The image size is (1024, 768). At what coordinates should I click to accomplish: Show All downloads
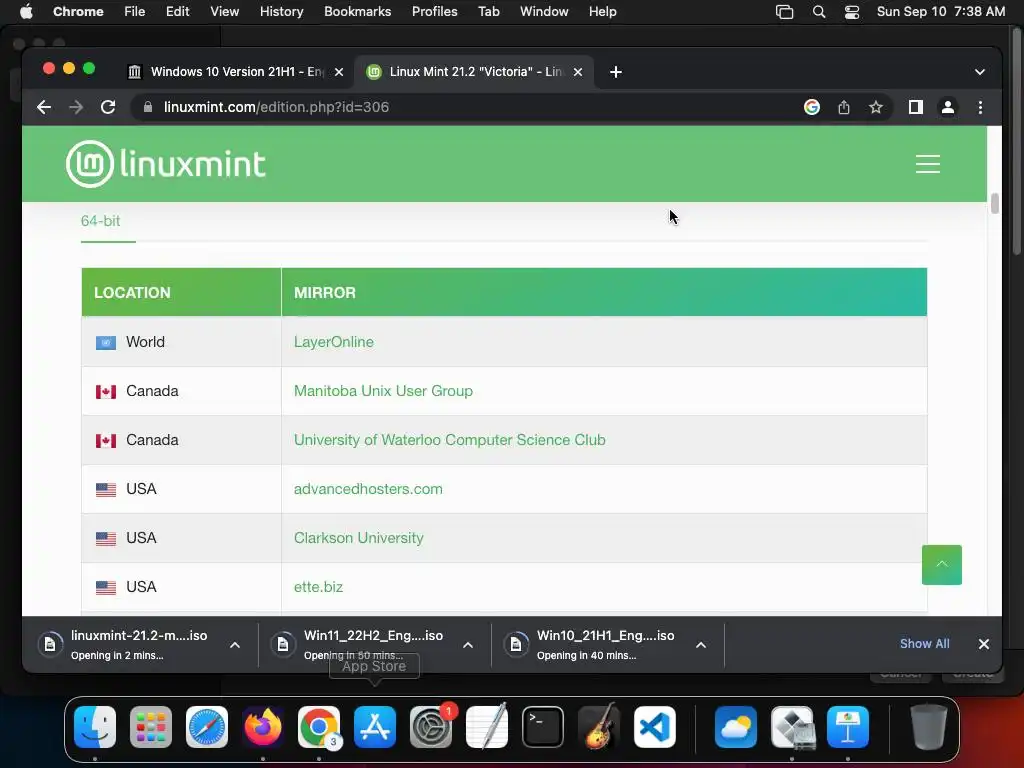pyautogui.click(x=925, y=644)
